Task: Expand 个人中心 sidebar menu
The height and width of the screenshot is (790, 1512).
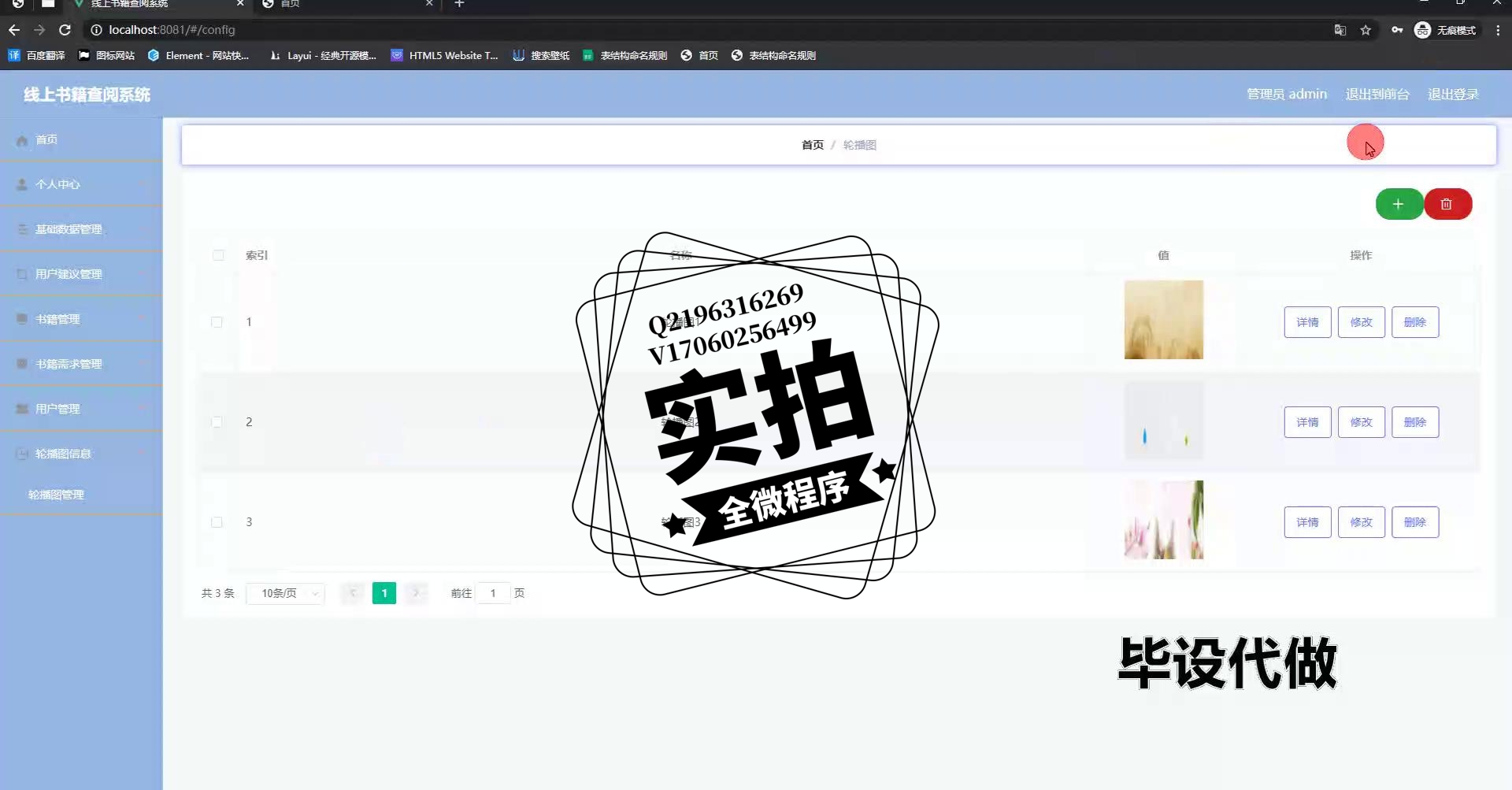Action: coord(81,184)
